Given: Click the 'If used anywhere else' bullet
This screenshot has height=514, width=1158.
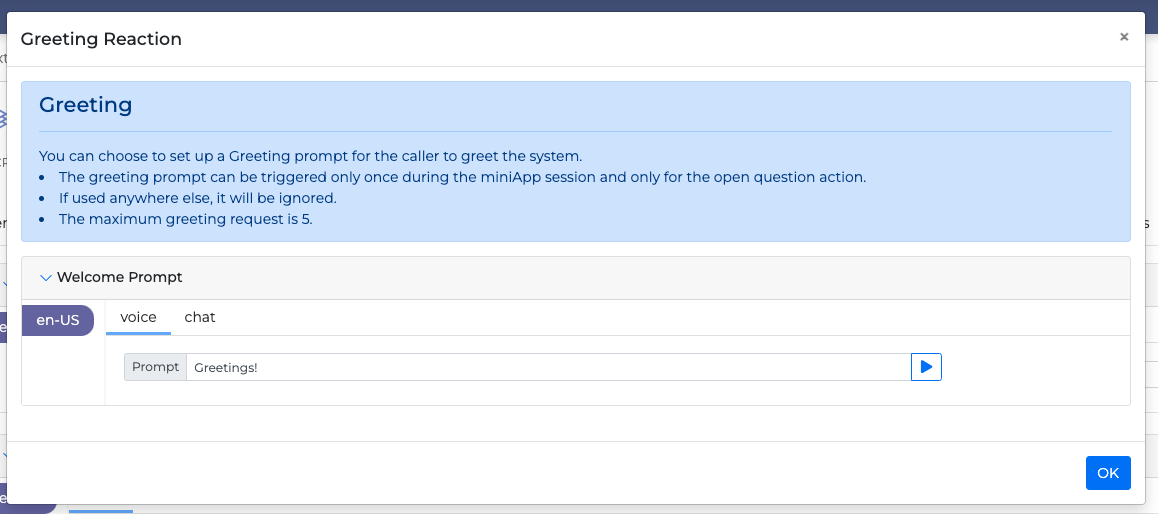Looking at the screenshot, I should click(197, 198).
